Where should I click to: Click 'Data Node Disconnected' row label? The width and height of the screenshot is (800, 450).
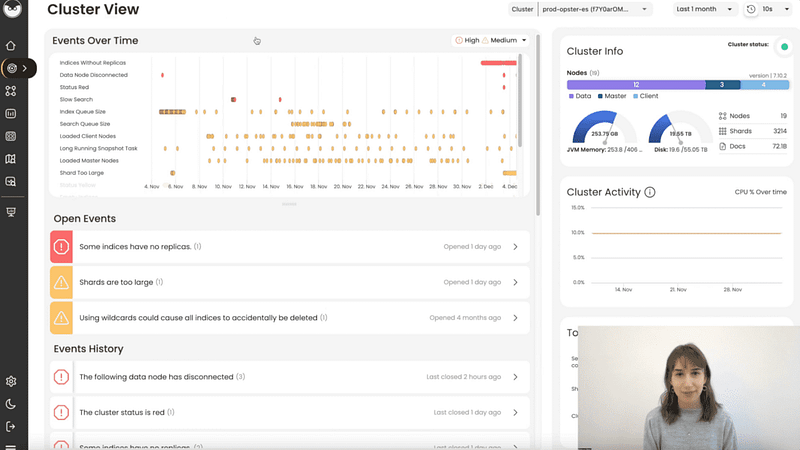(93, 75)
